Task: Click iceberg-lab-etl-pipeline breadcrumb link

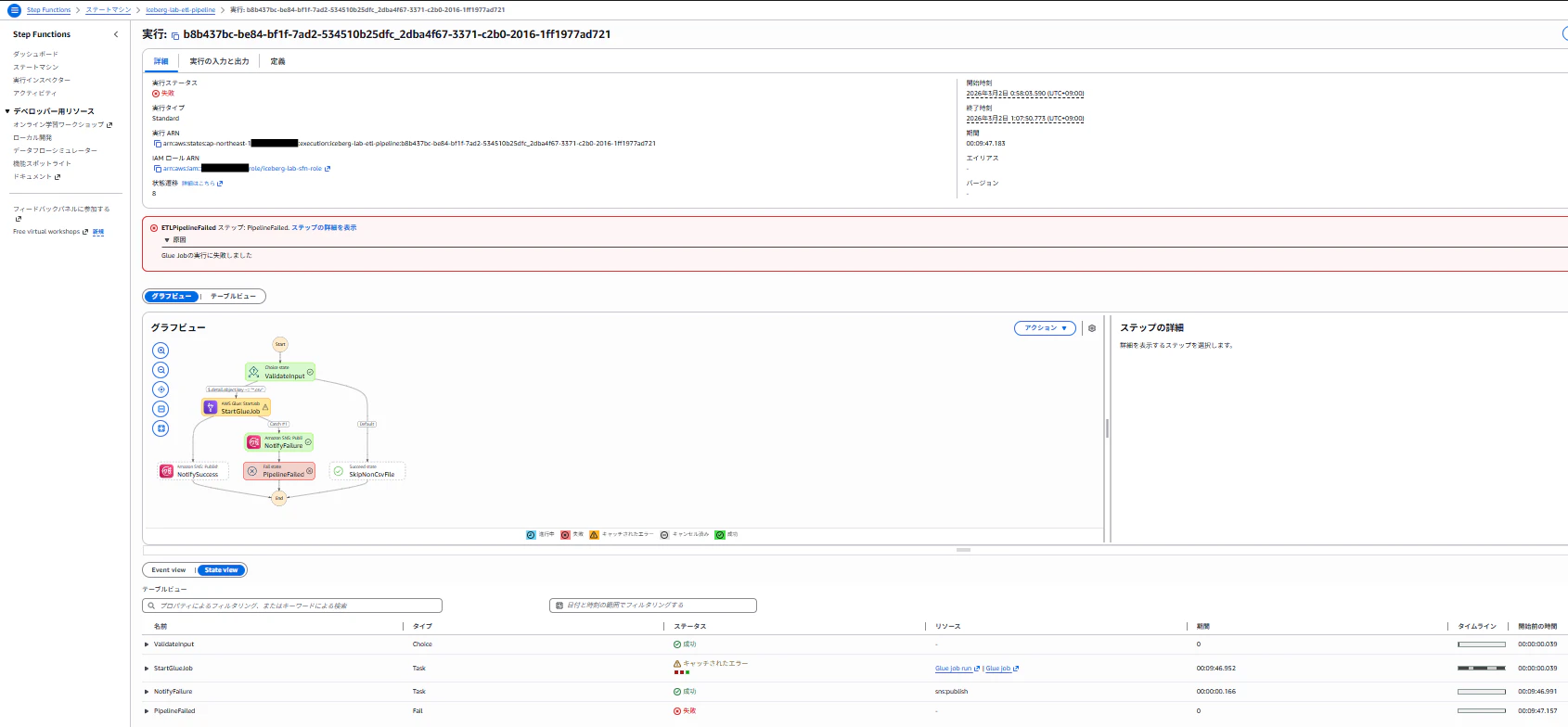Action: pos(181,10)
